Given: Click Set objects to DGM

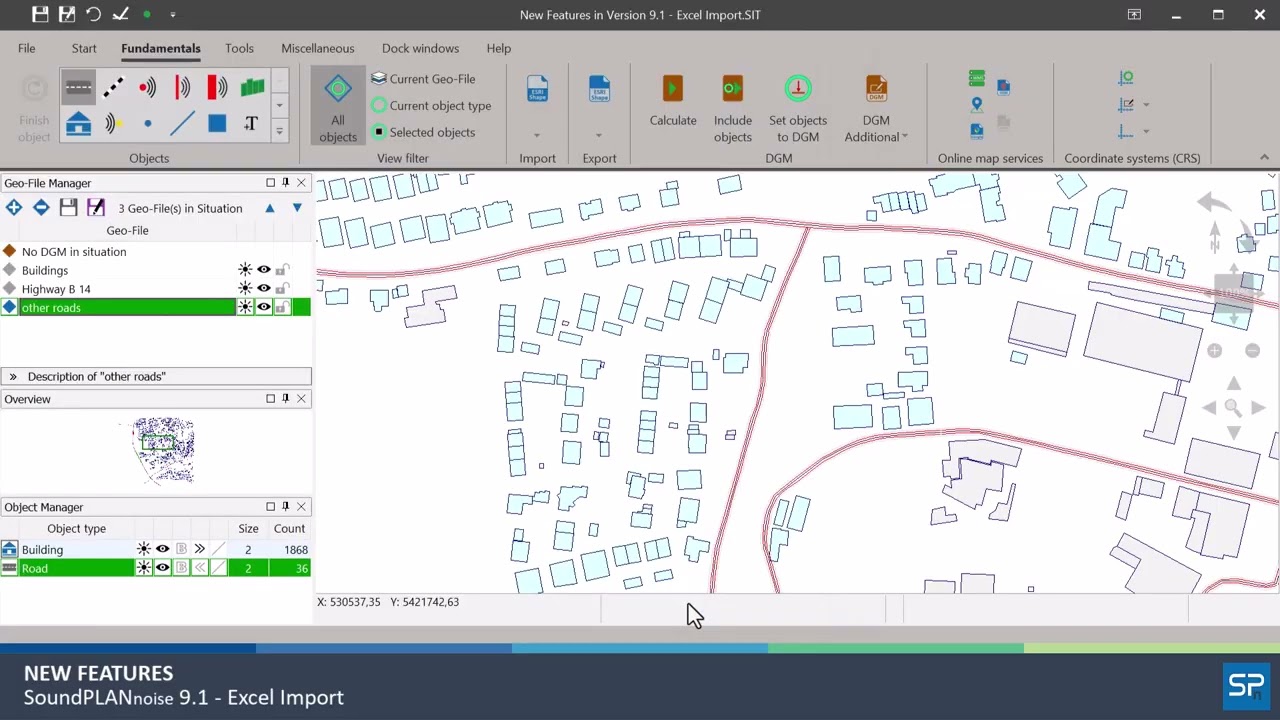Looking at the screenshot, I should pyautogui.click(x=798, y=110).
